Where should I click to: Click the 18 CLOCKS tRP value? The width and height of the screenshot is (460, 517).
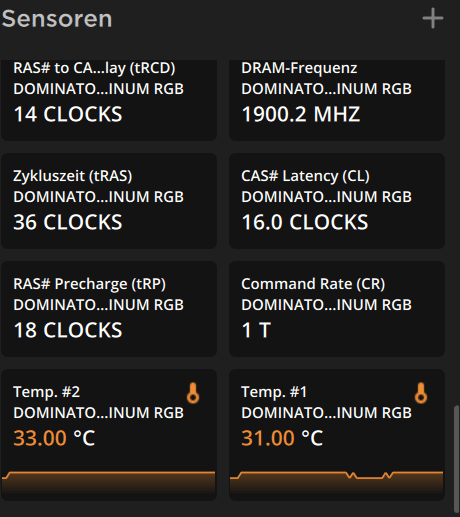point(68,330)
